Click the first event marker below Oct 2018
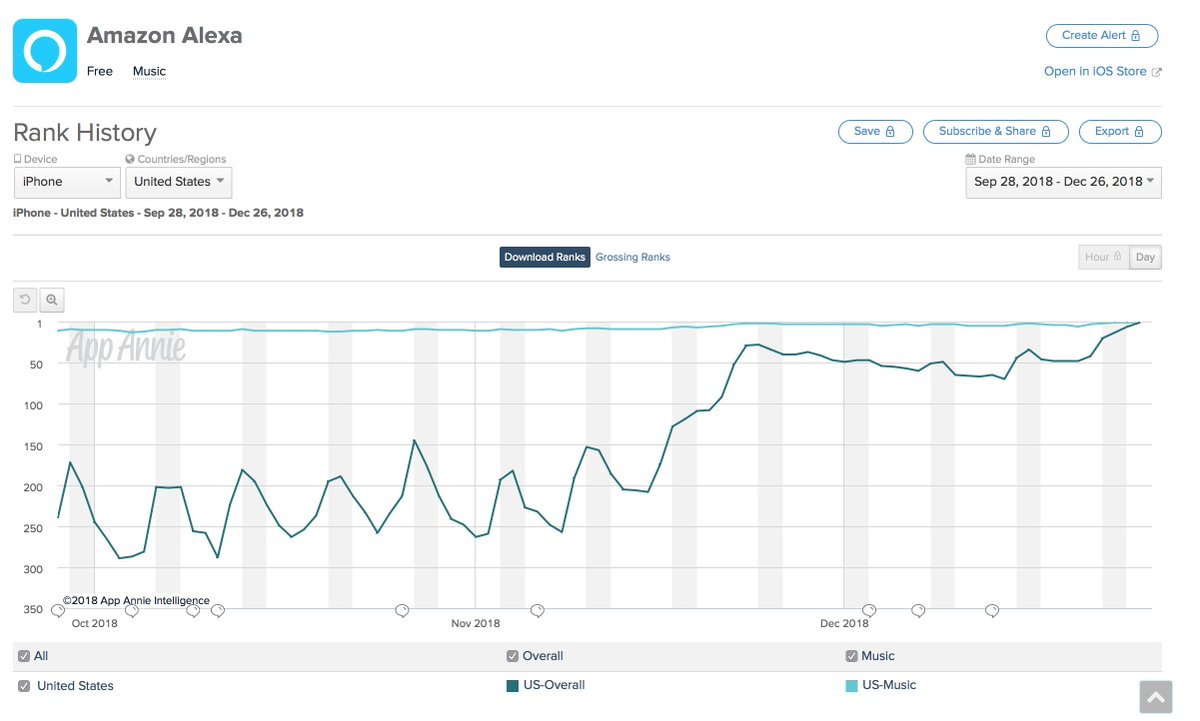This screenshot has width=1200, height=721. point(58,610)
